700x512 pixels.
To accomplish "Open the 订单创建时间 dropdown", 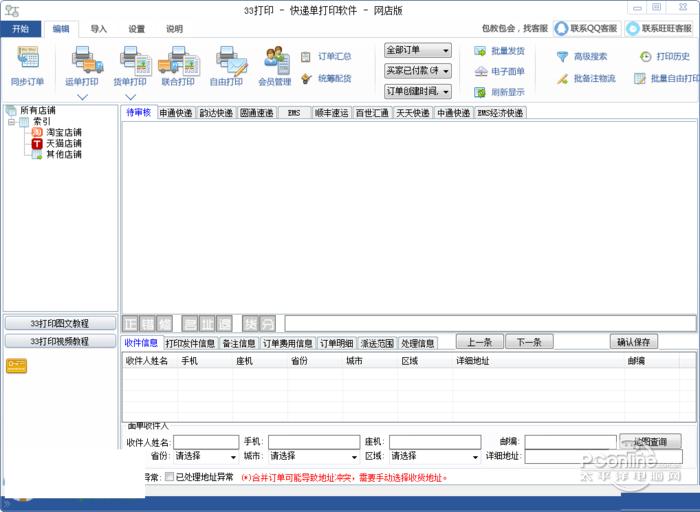I will click(x=417, y=91).
